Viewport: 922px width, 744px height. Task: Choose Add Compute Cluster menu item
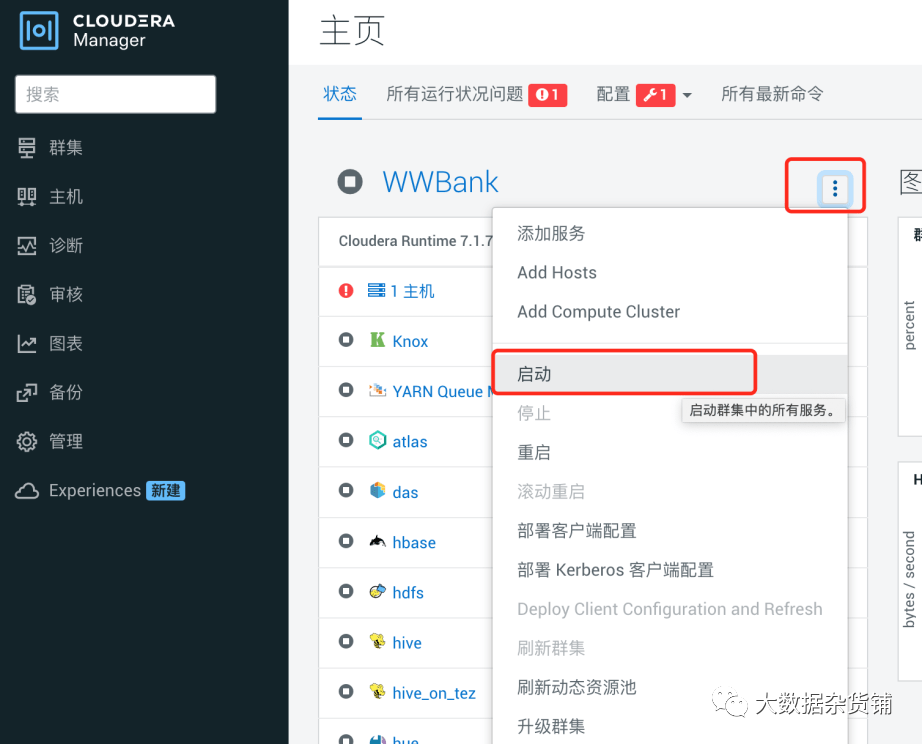(670, 312)
